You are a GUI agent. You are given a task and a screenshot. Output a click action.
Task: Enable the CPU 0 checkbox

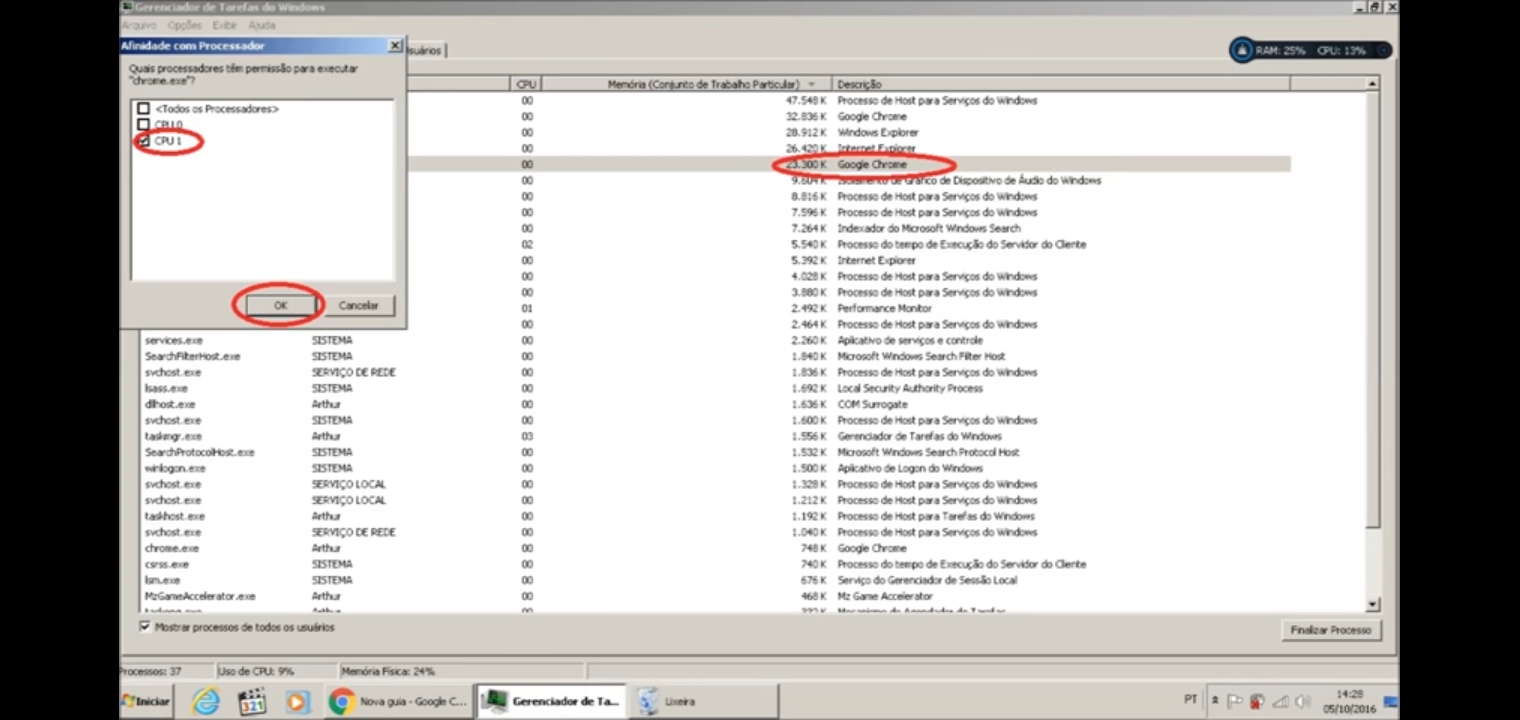tap(144, 124)
